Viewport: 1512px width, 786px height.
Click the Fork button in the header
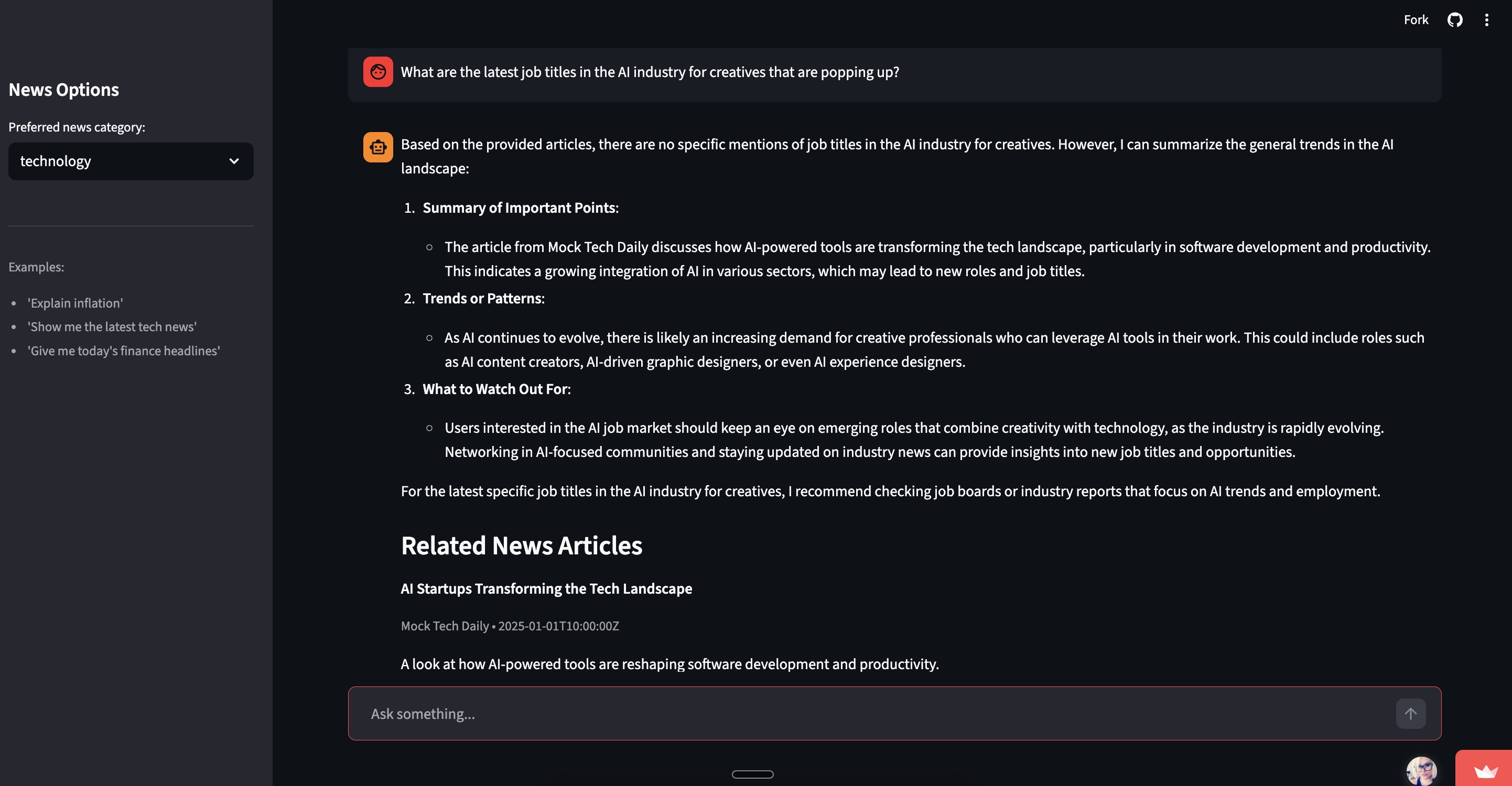1416,19
